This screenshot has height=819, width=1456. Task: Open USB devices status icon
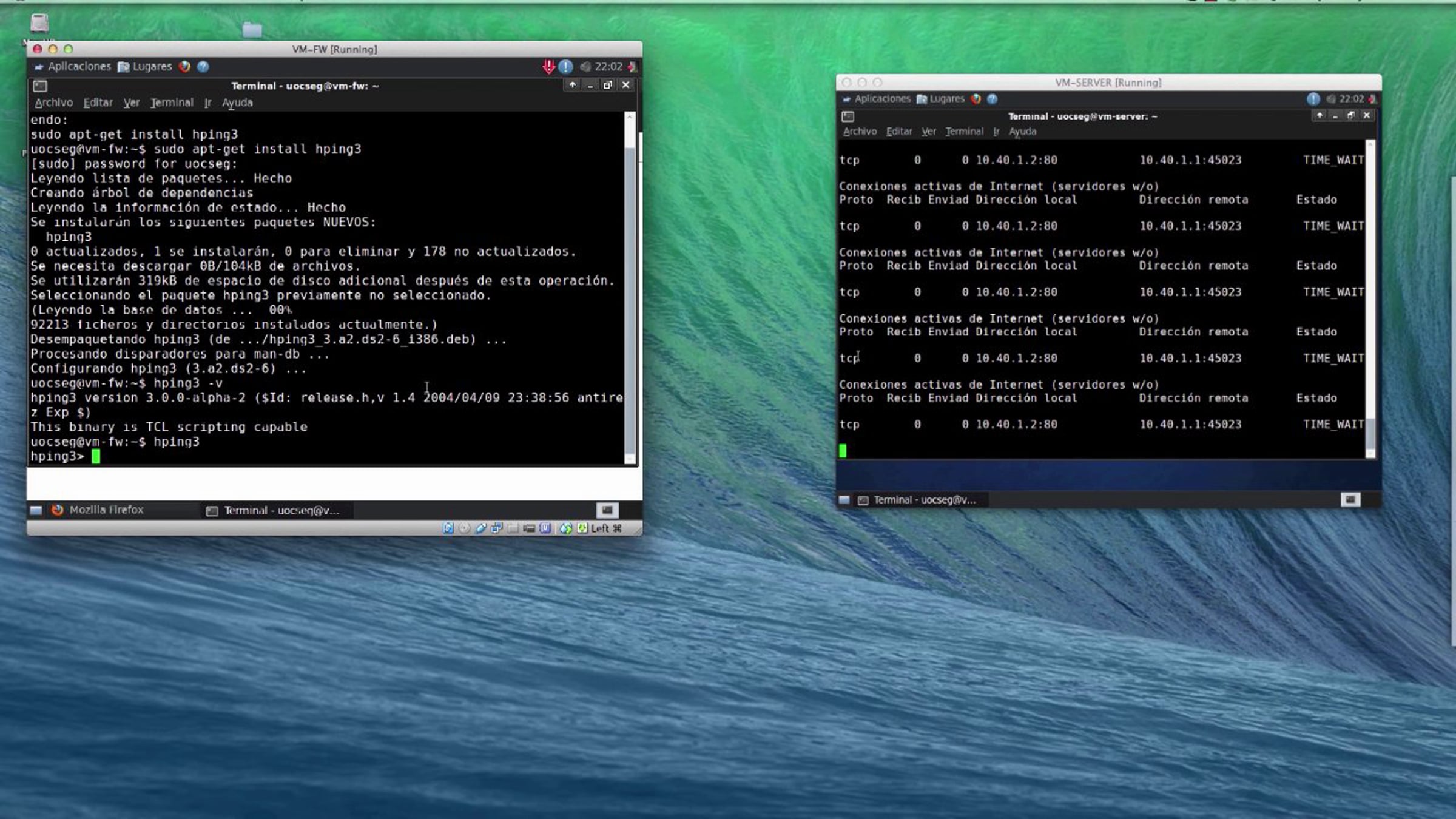pyautogui.click(x=481, y=528)
